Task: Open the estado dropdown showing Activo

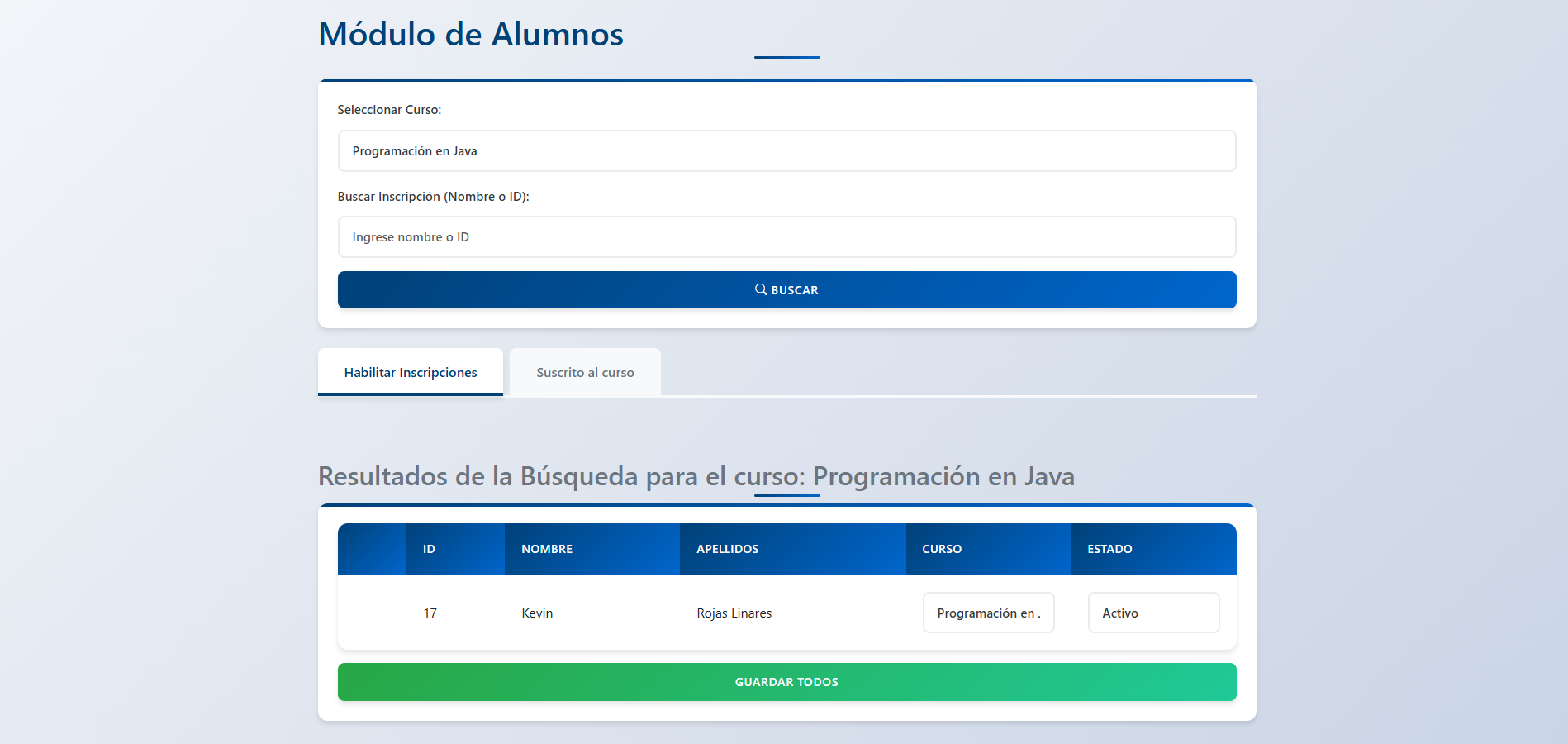Action: pos(1153,613)
